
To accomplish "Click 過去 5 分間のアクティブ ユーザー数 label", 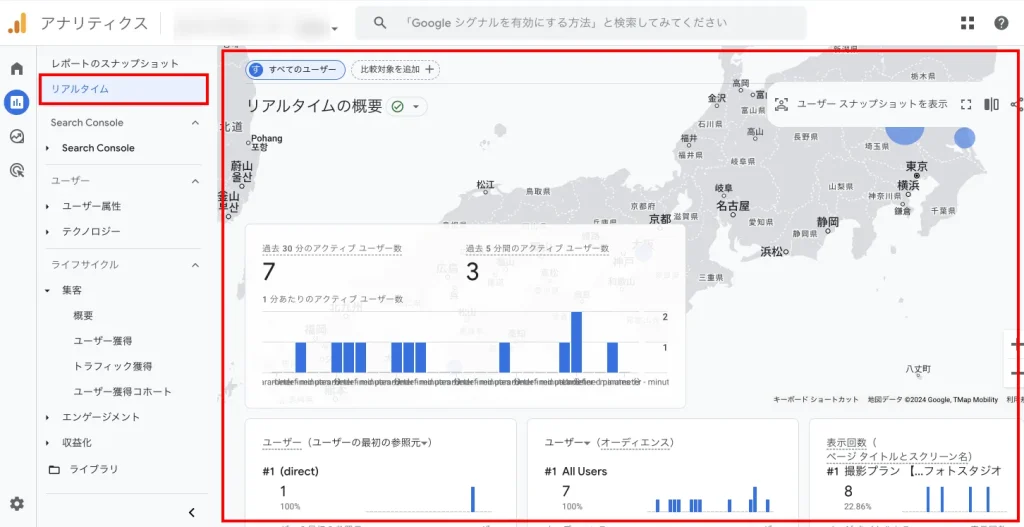I will [x=537, y=249].
